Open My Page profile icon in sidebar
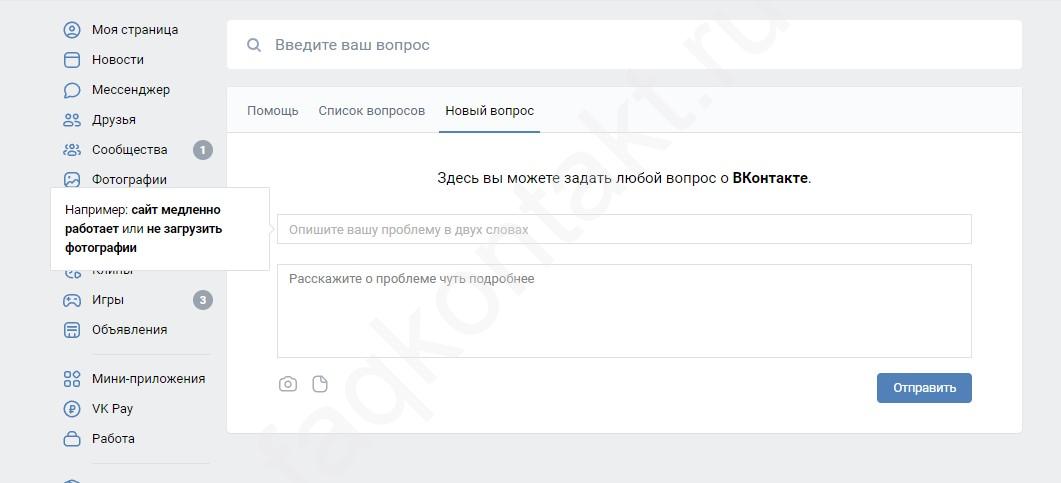 (x=72, y=30)
